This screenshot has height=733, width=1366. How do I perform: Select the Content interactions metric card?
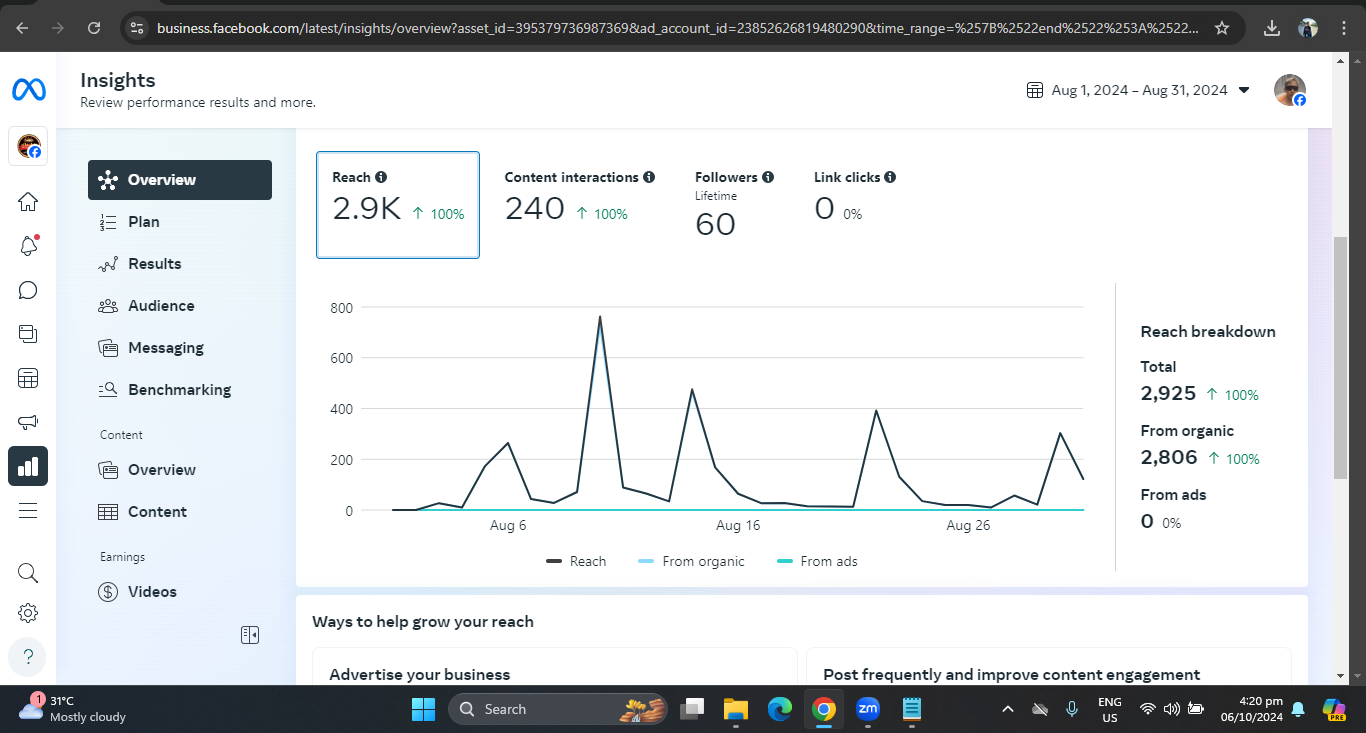click(x=580, y=205)
